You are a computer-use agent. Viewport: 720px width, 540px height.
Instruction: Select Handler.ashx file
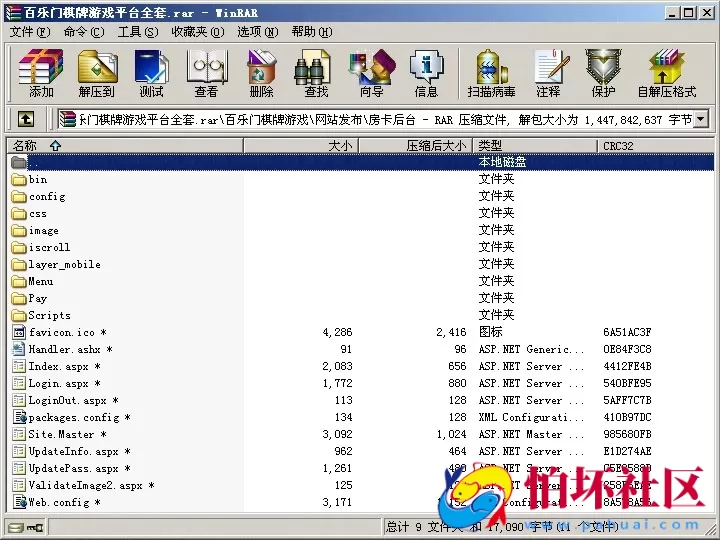[x=62, y=349]
